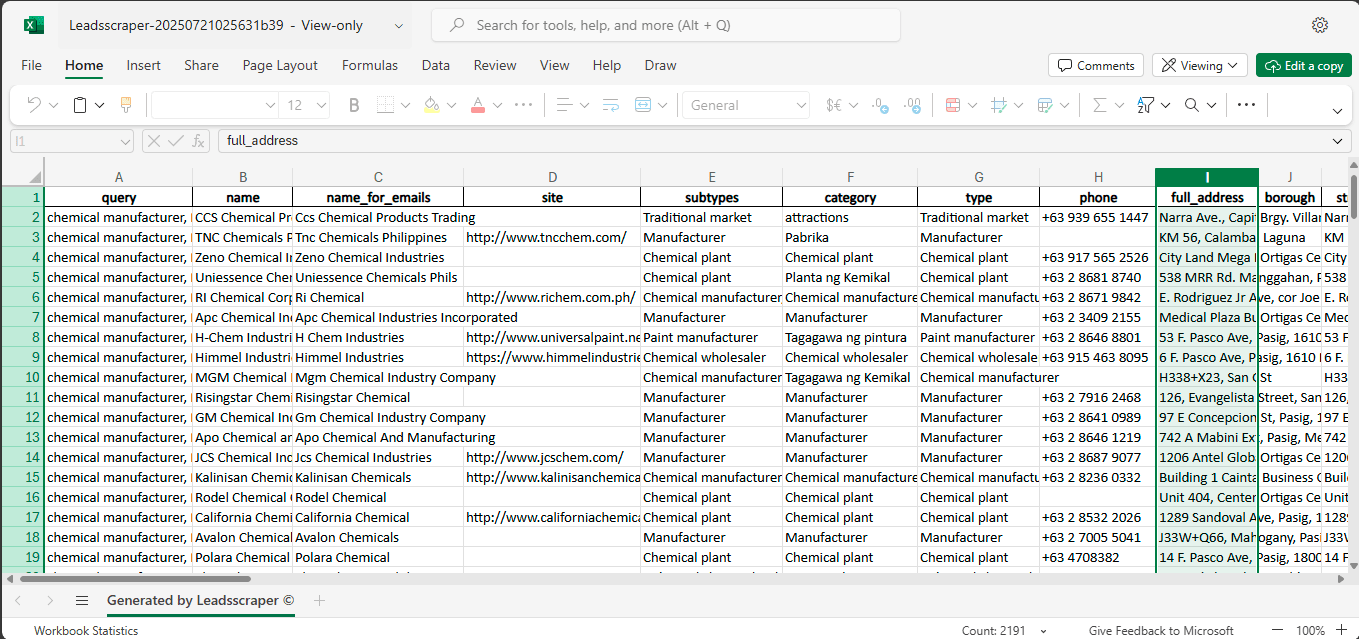Image resolution: width=1359 pixels, height=639 pixels.
Task: Switch to the Review tab
Action: (x=495, y=65)
